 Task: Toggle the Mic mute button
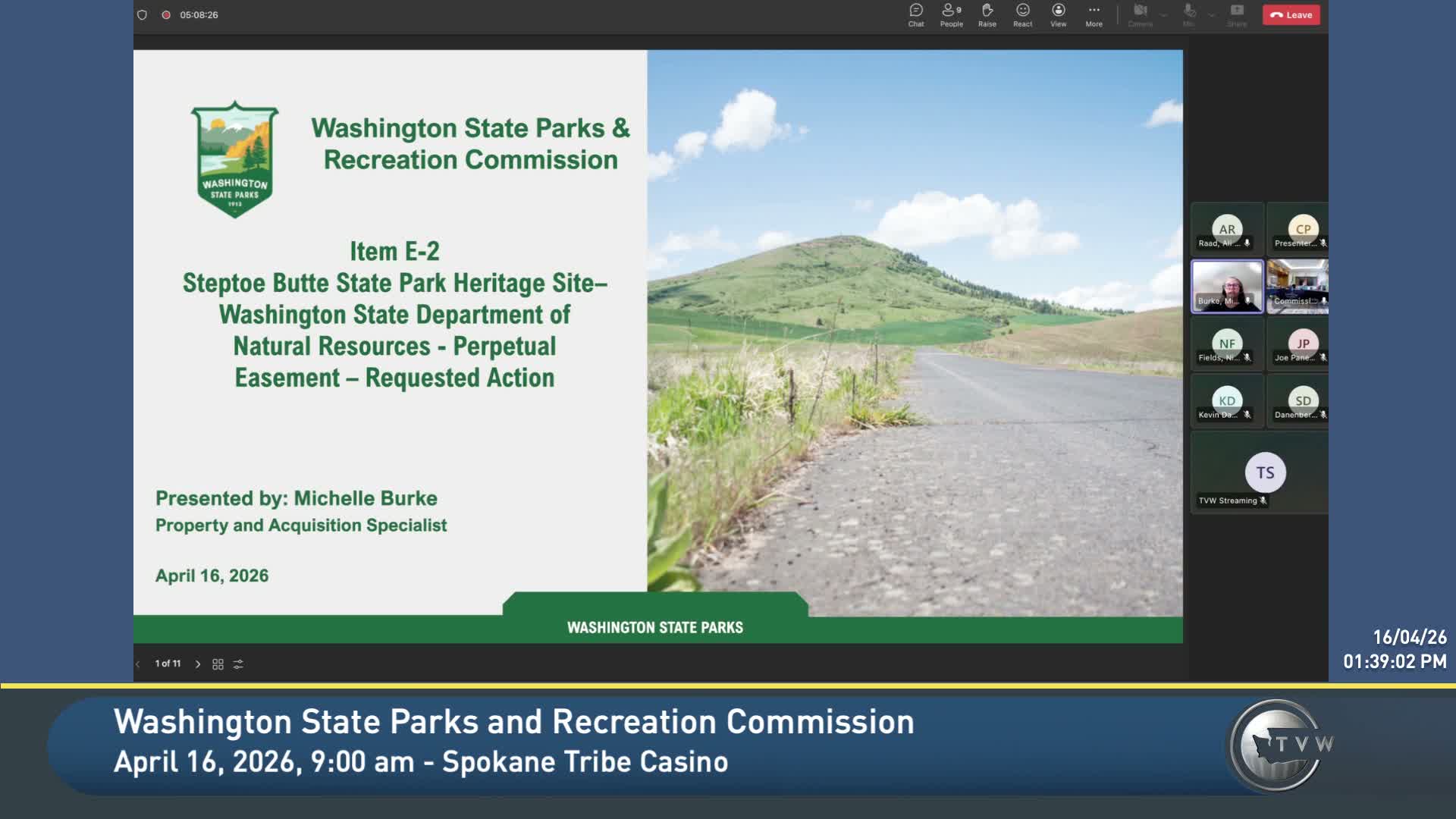1188,14
